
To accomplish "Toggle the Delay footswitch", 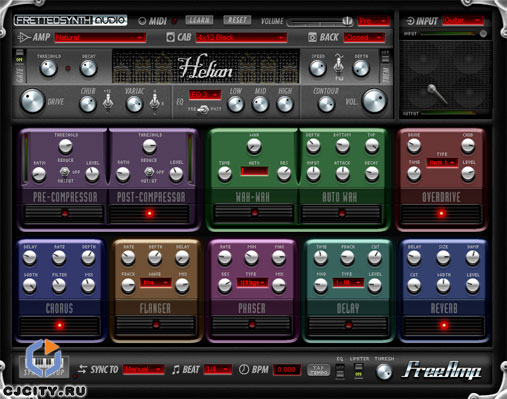I will 348,325.
